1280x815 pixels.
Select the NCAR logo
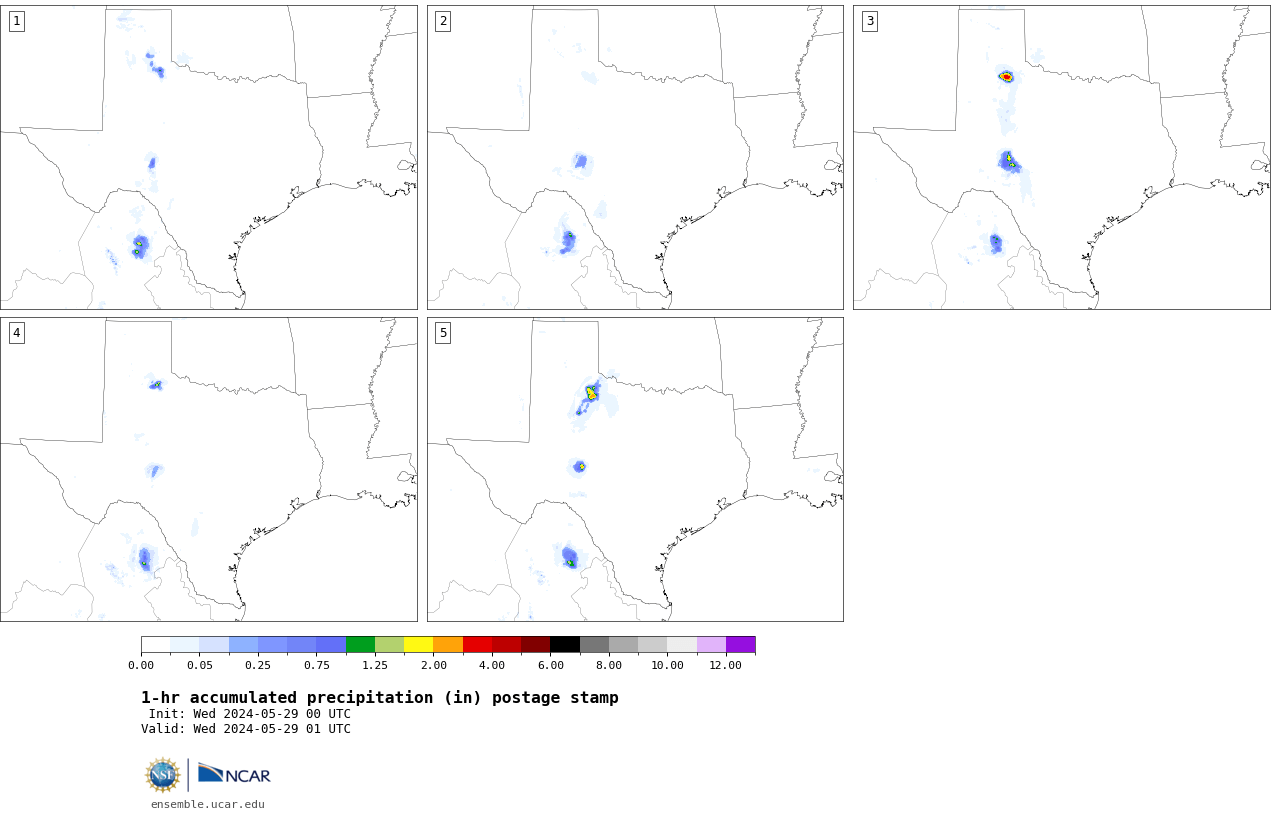[234, 774]
